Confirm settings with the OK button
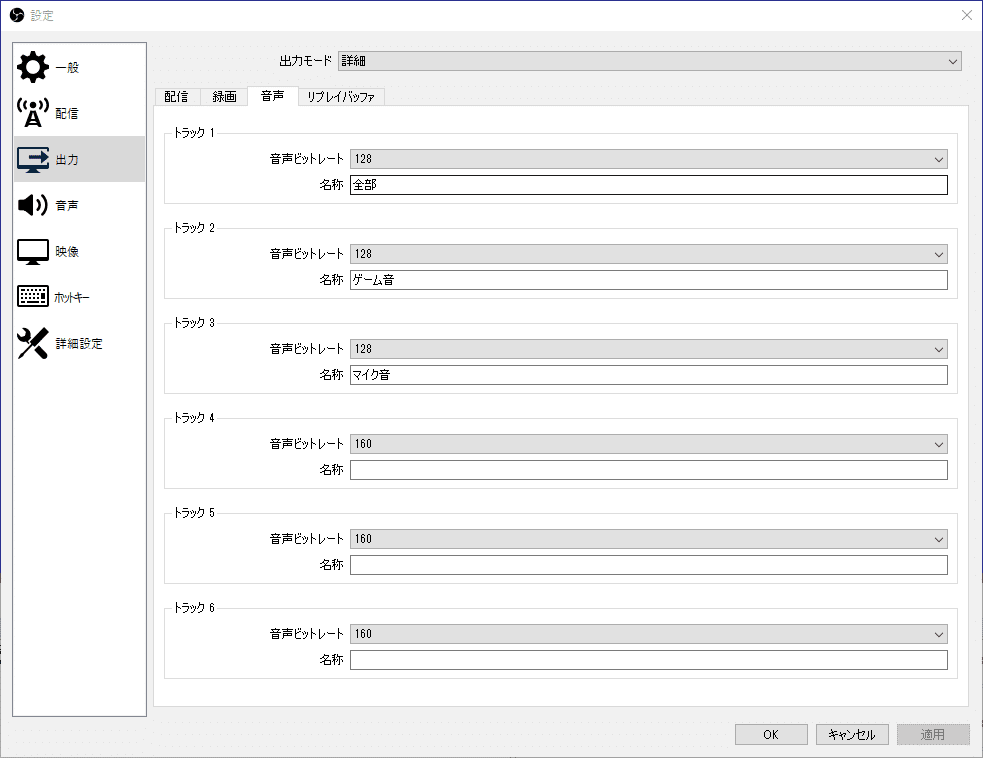Image resolution: width=983 pixels, height=758 pixels. (771, 734)
